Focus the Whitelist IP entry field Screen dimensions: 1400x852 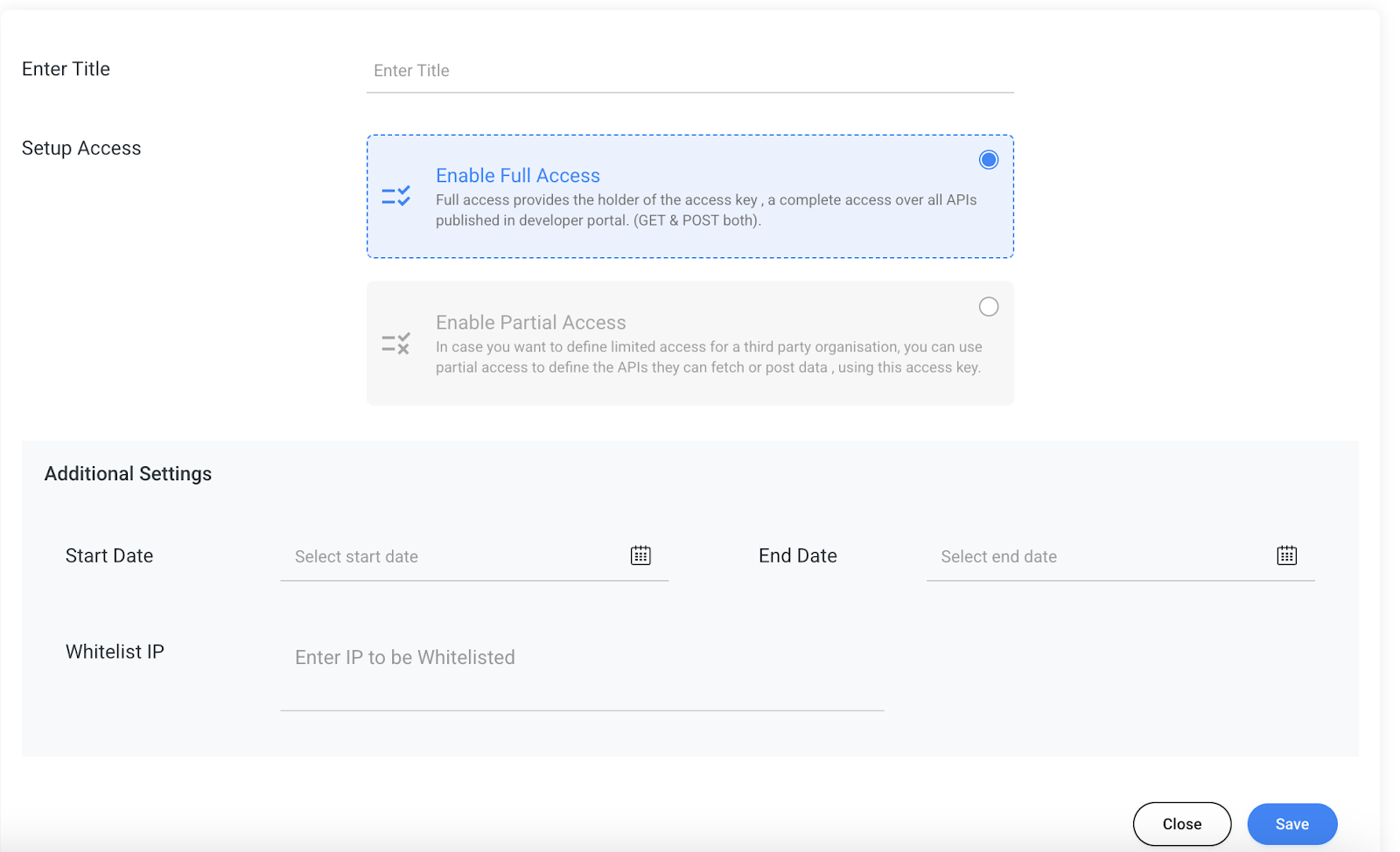[581, 658]
